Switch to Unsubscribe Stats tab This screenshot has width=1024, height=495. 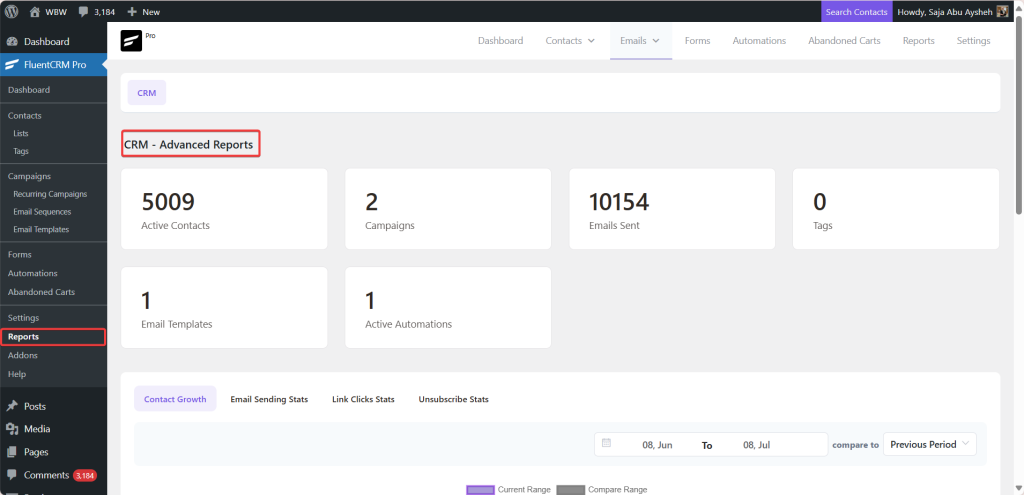click(x=453, y=399)
